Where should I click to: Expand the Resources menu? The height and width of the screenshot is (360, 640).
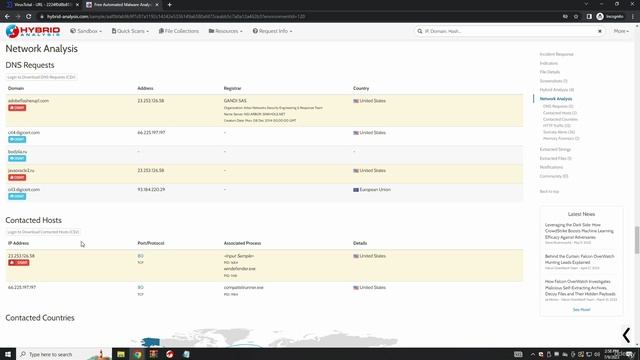pyautogui.click(x=225, y=31)
